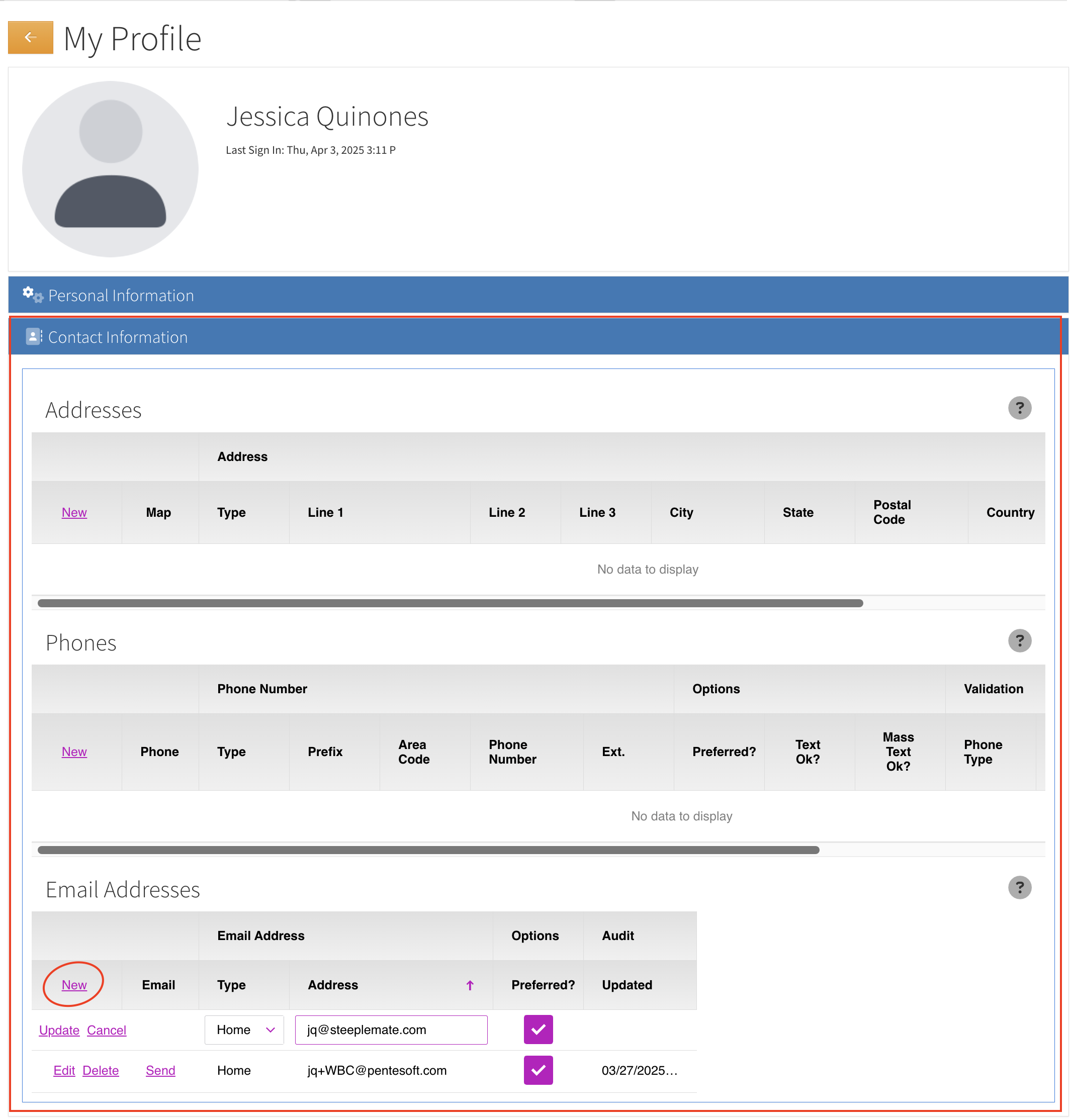The height and width of the screenshot is (1120, 1071).
Task: Open the Addresses help question mark
Action: pyautogui.click(x=1020, y=408)
